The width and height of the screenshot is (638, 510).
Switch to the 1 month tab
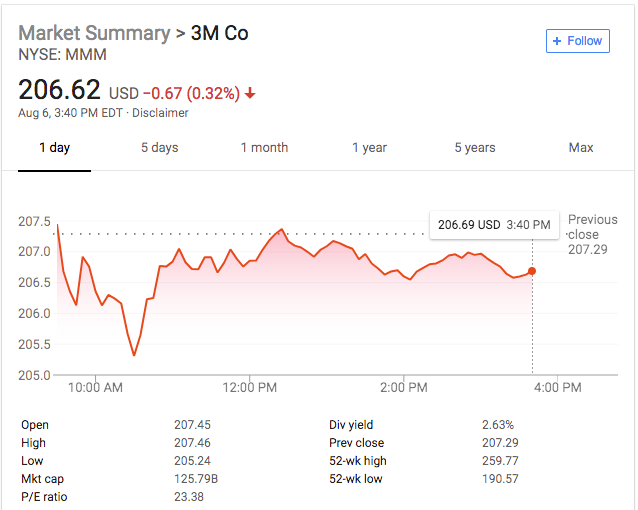click(264, 147)
